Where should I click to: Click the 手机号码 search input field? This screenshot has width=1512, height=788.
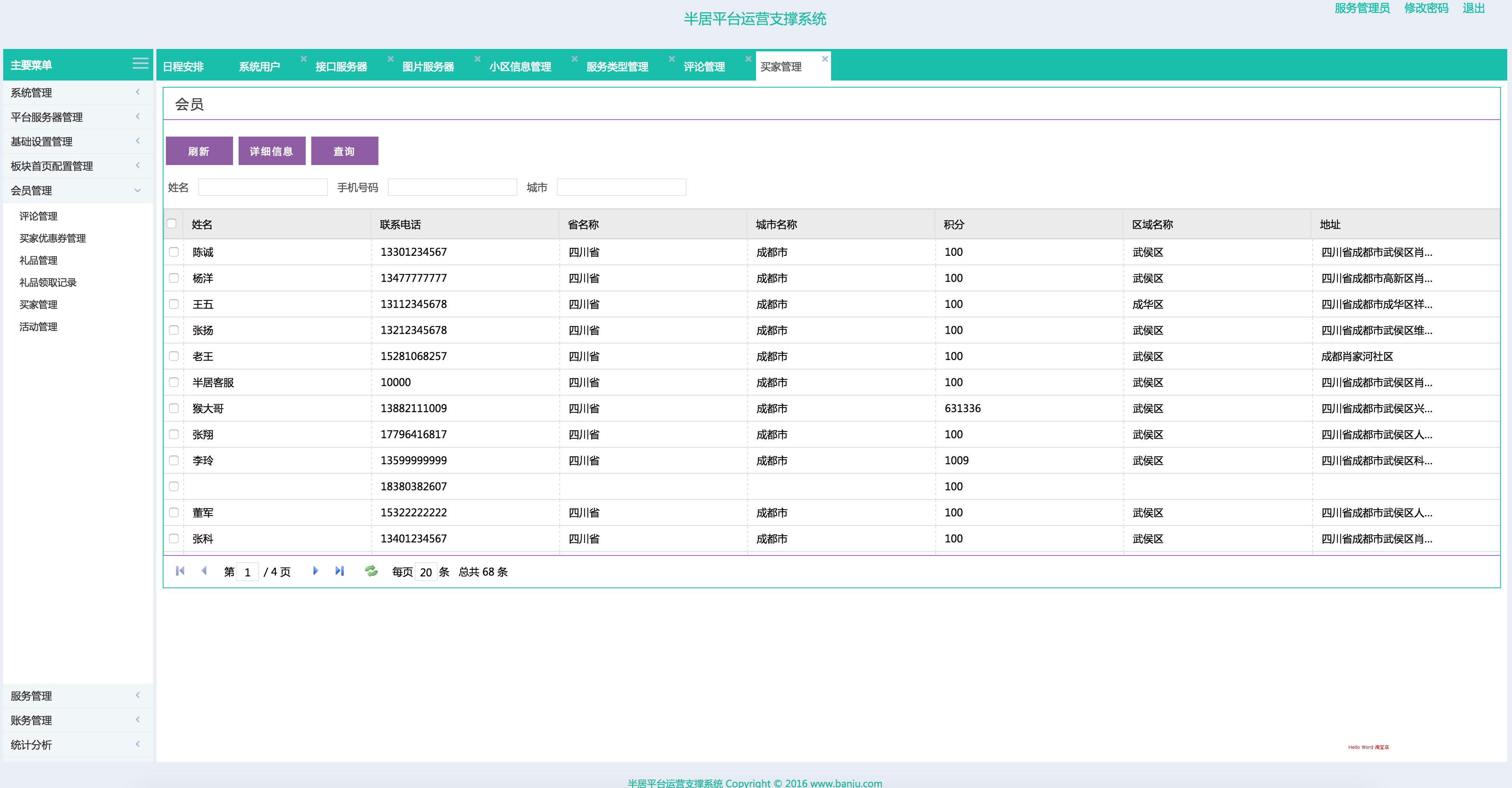tap(452, 188)
